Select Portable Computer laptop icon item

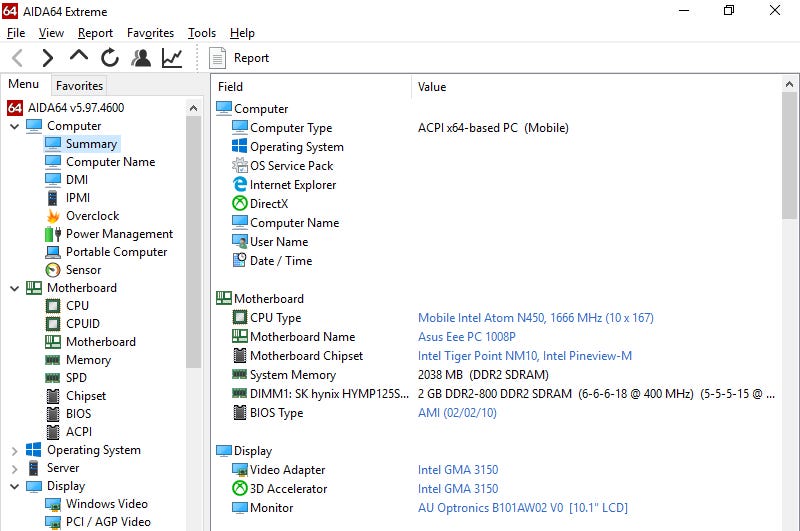[x=106, y=252]
